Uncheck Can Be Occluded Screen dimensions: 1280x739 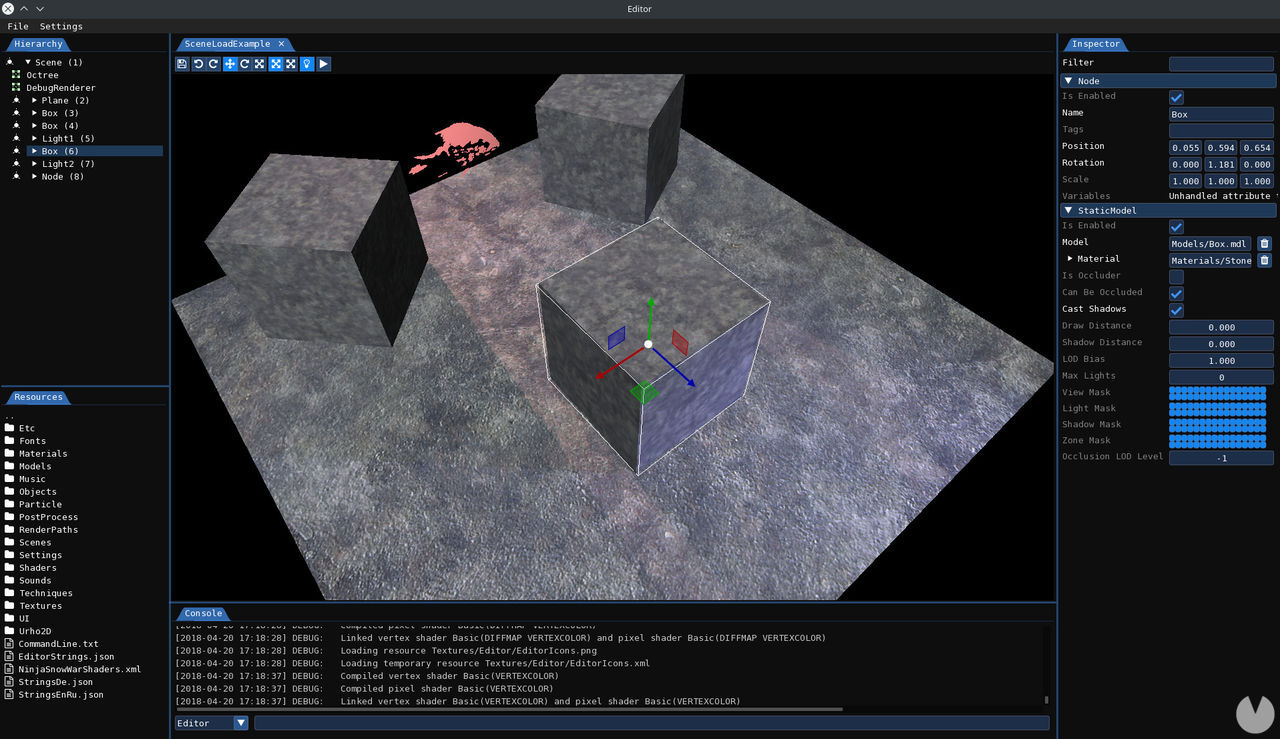pos(1176,294)
